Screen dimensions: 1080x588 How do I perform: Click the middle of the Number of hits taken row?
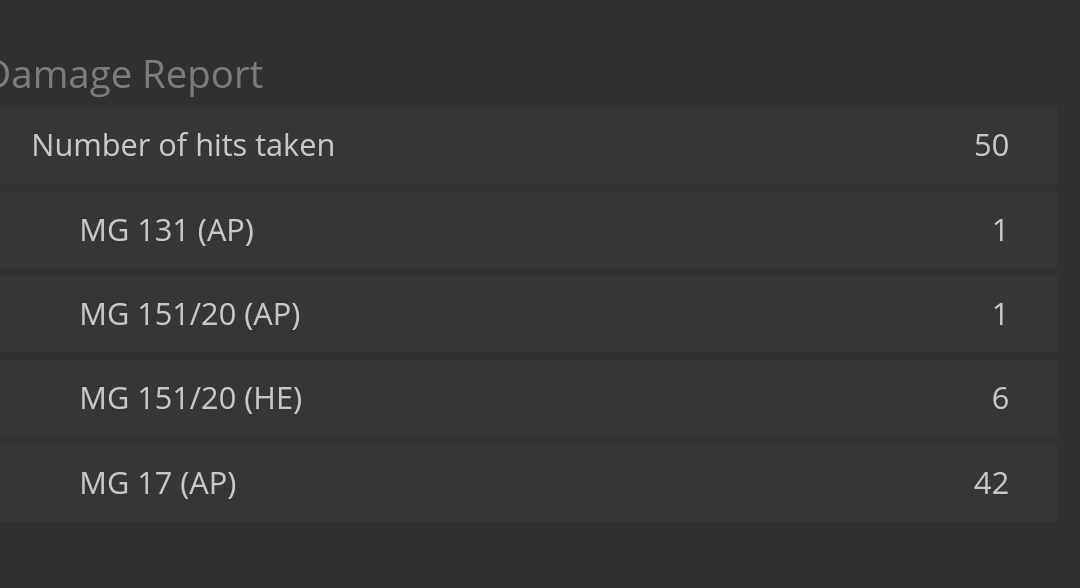click(x=528, y=145)
